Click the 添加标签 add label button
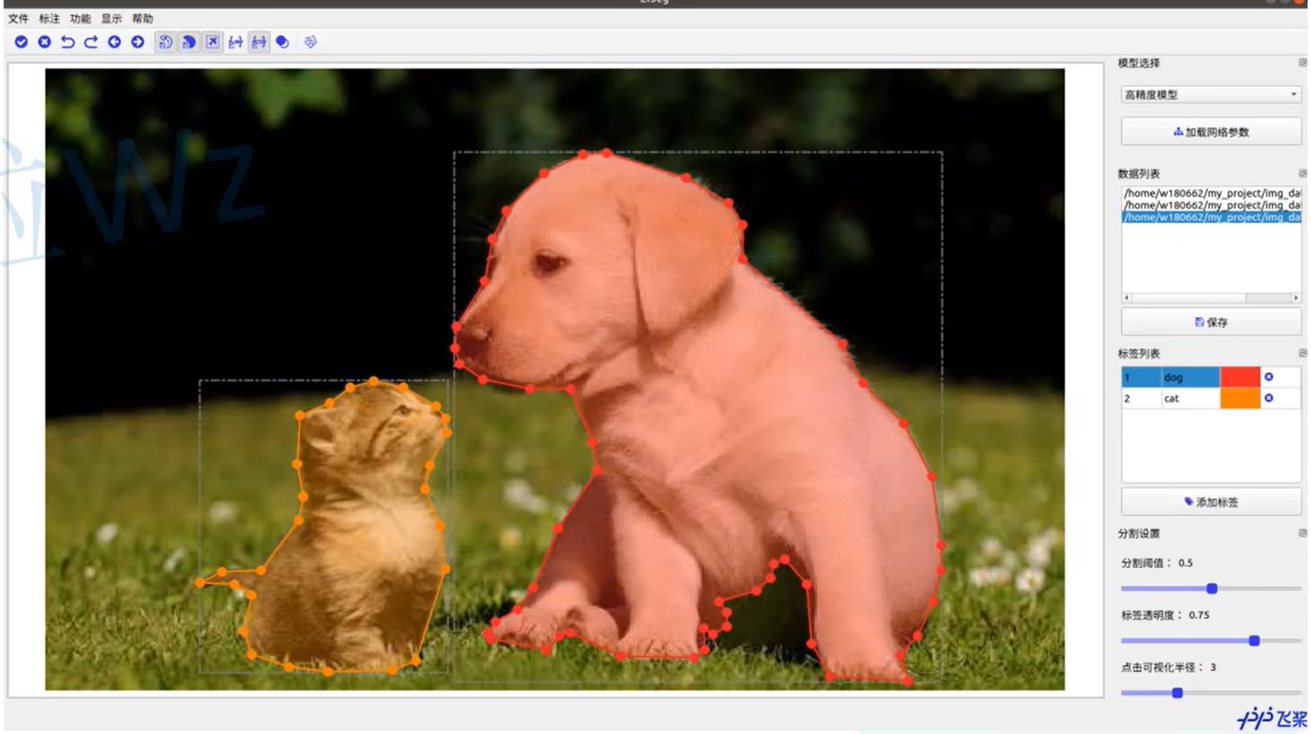This screenshot has width=1311, height=734. coord(1211,502)
